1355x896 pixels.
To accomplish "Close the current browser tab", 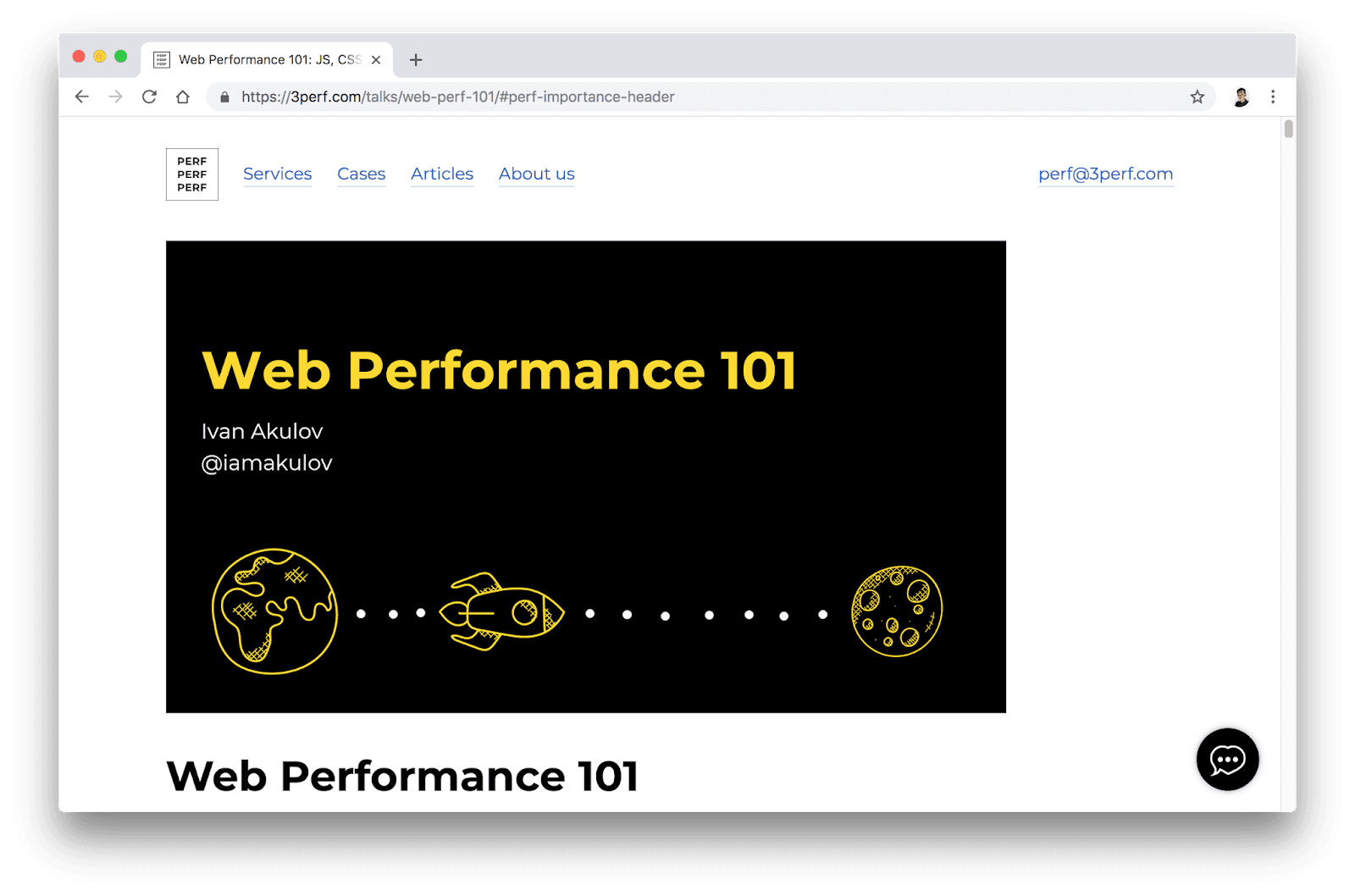I will click(375, 59).
